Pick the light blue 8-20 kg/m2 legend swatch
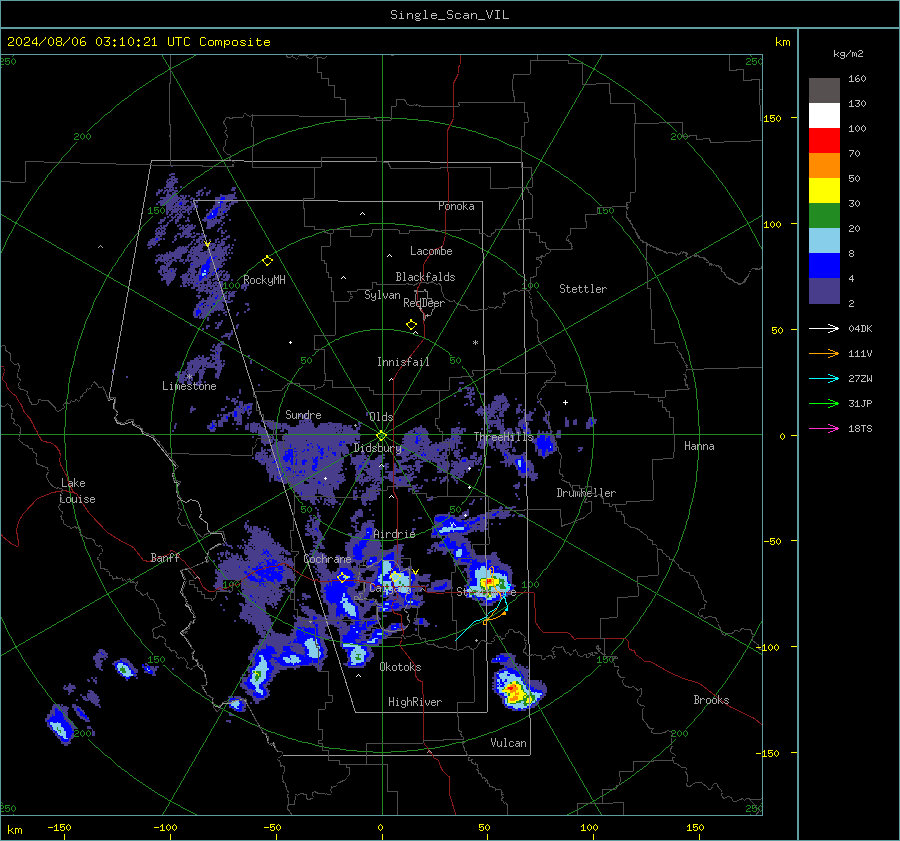Screen dimensions: 900x841 [824, 241]
